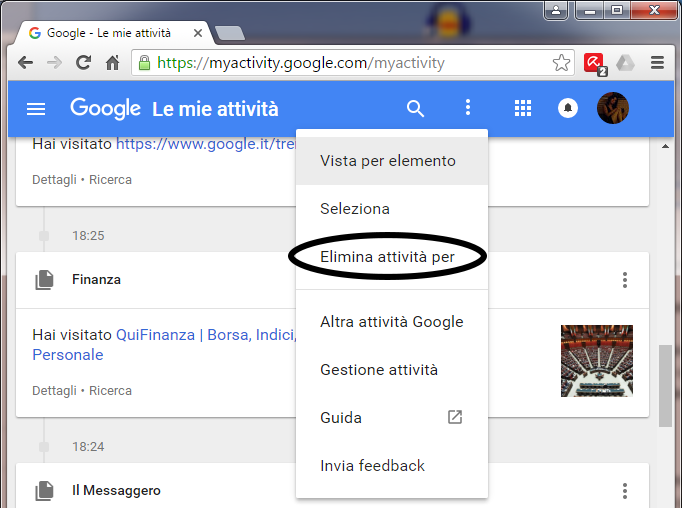Click the 18:24 timestamp

[88, 447]
